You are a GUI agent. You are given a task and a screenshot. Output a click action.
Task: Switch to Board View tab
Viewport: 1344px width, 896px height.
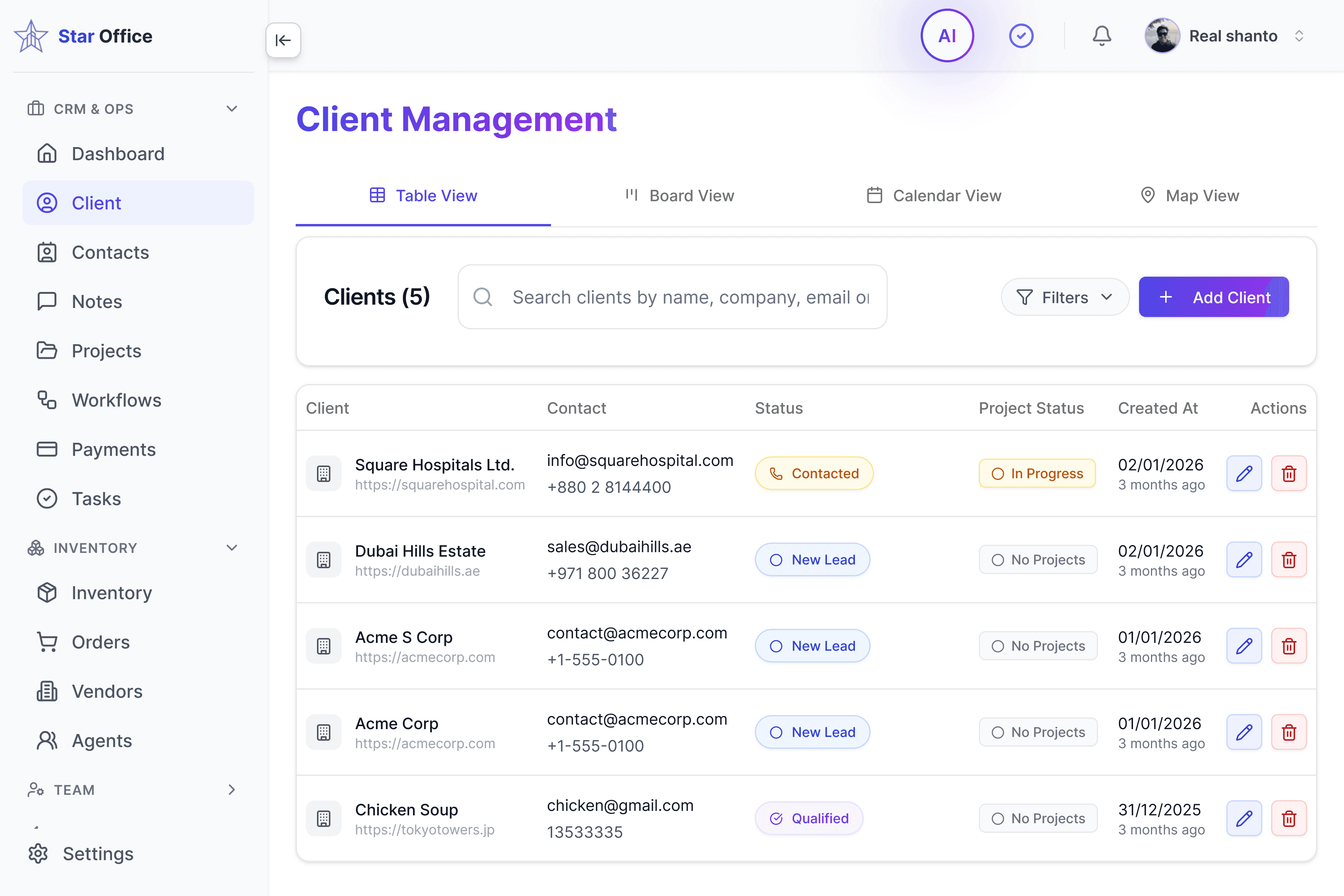click(679, 196)
